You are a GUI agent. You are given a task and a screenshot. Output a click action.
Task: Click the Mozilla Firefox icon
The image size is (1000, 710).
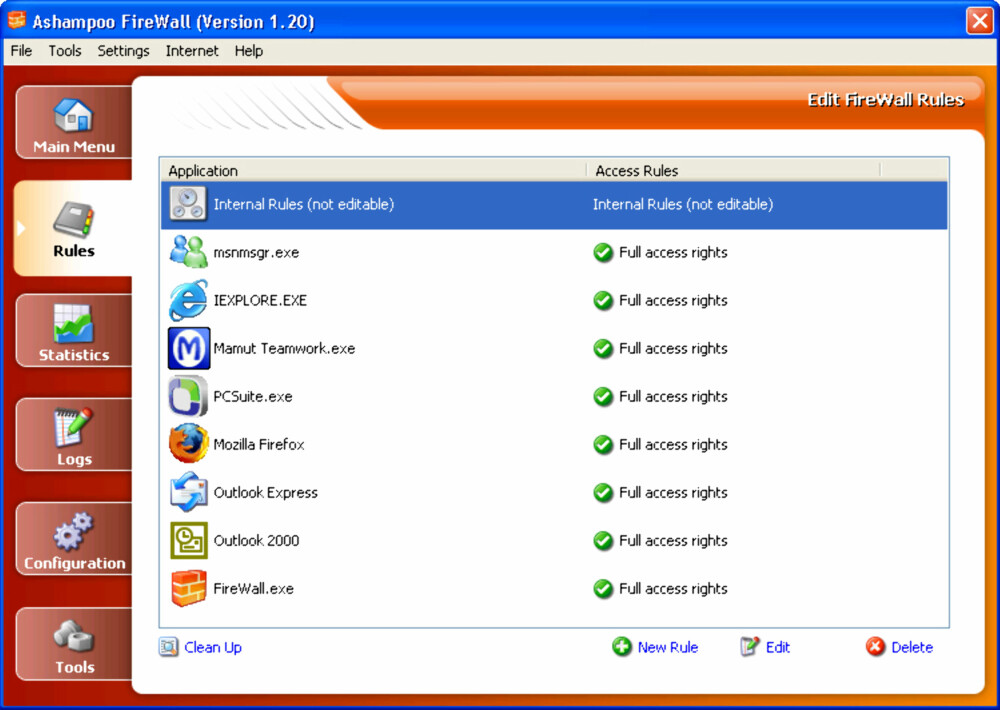tap(189, 444)
